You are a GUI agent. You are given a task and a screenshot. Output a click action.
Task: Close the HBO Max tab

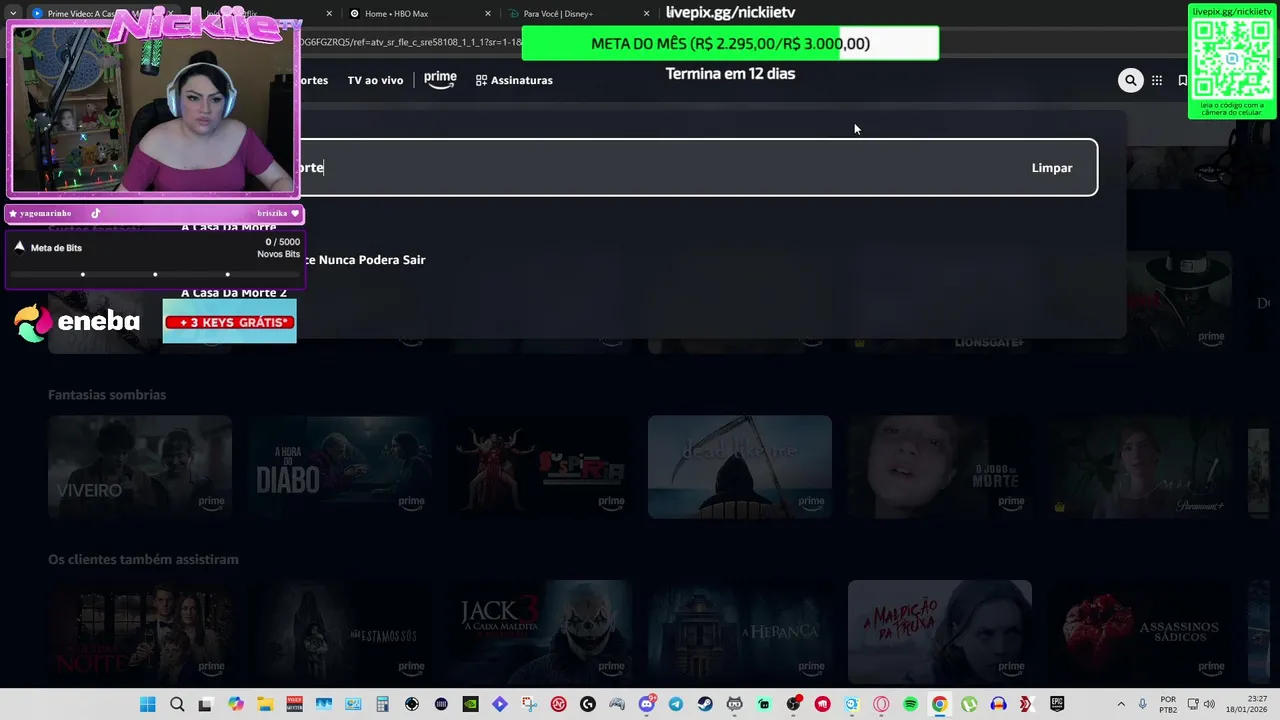coord(488,13)
